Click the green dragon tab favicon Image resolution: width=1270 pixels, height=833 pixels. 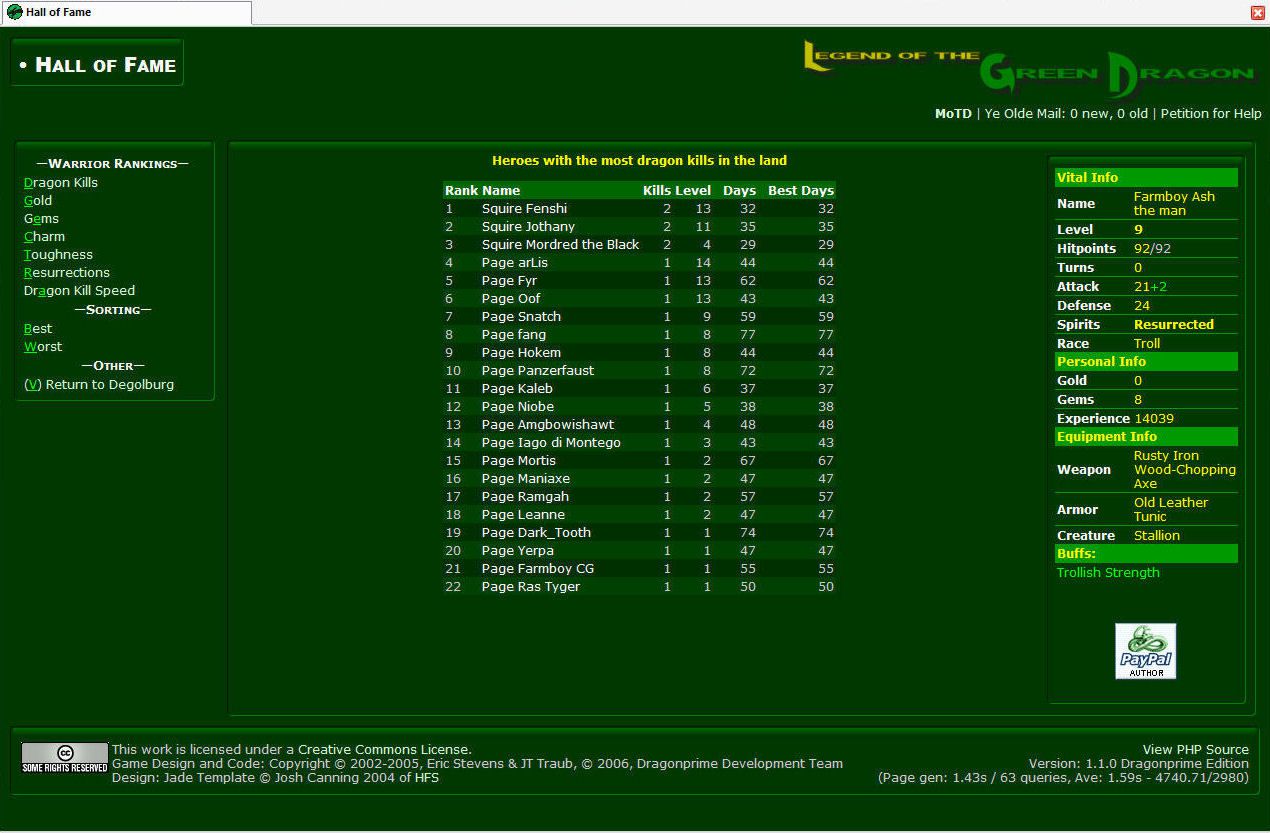click(x=15, y=12)
